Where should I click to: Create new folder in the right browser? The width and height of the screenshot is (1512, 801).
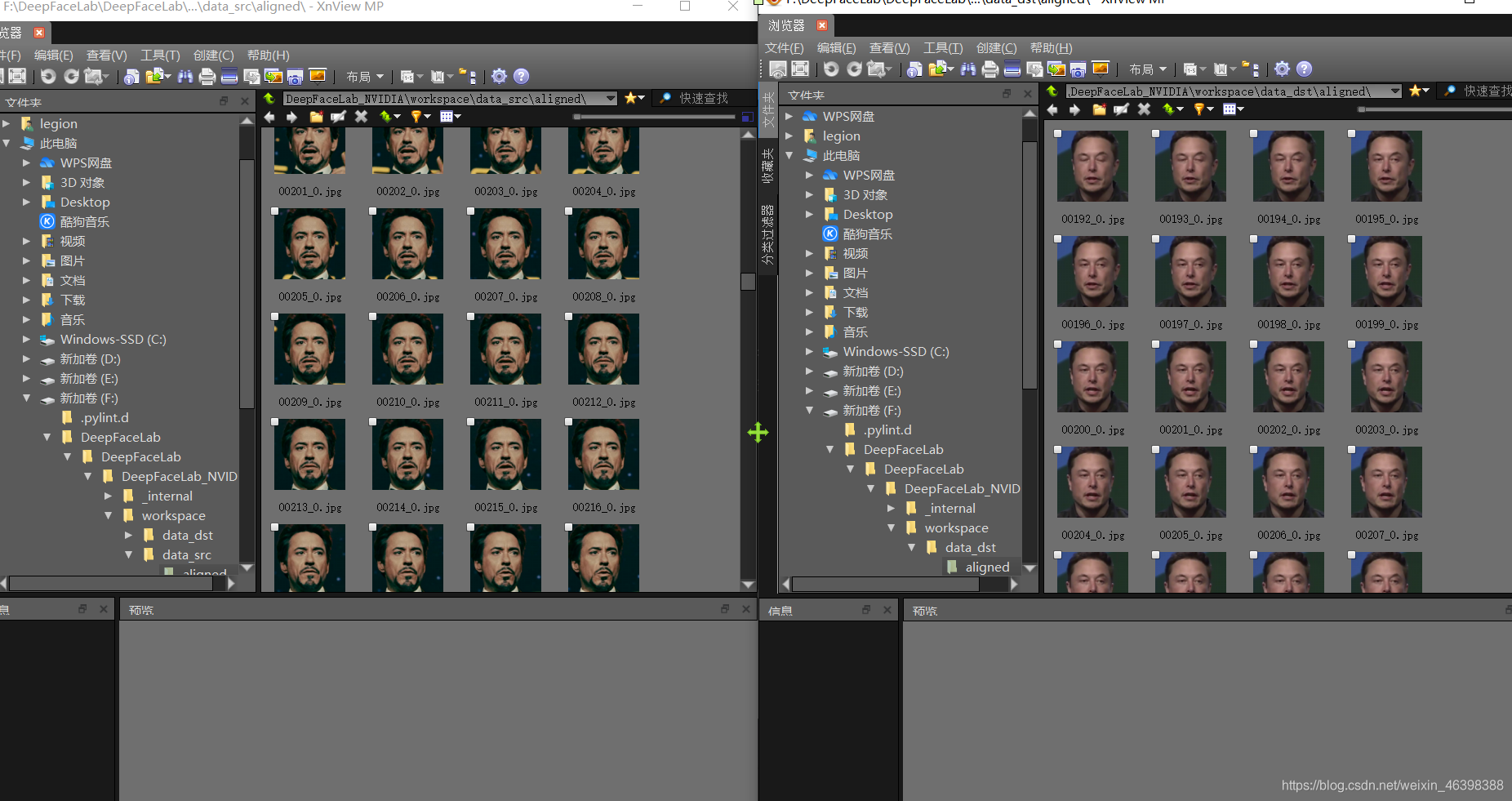click(x=1099, y=109)
